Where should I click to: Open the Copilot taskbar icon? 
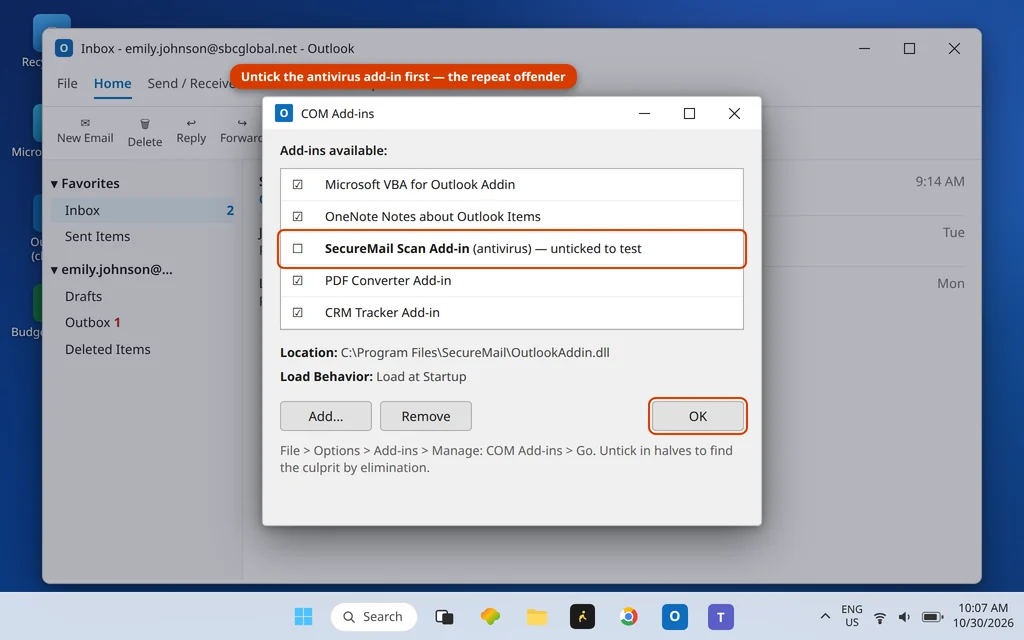click(490, 616)
